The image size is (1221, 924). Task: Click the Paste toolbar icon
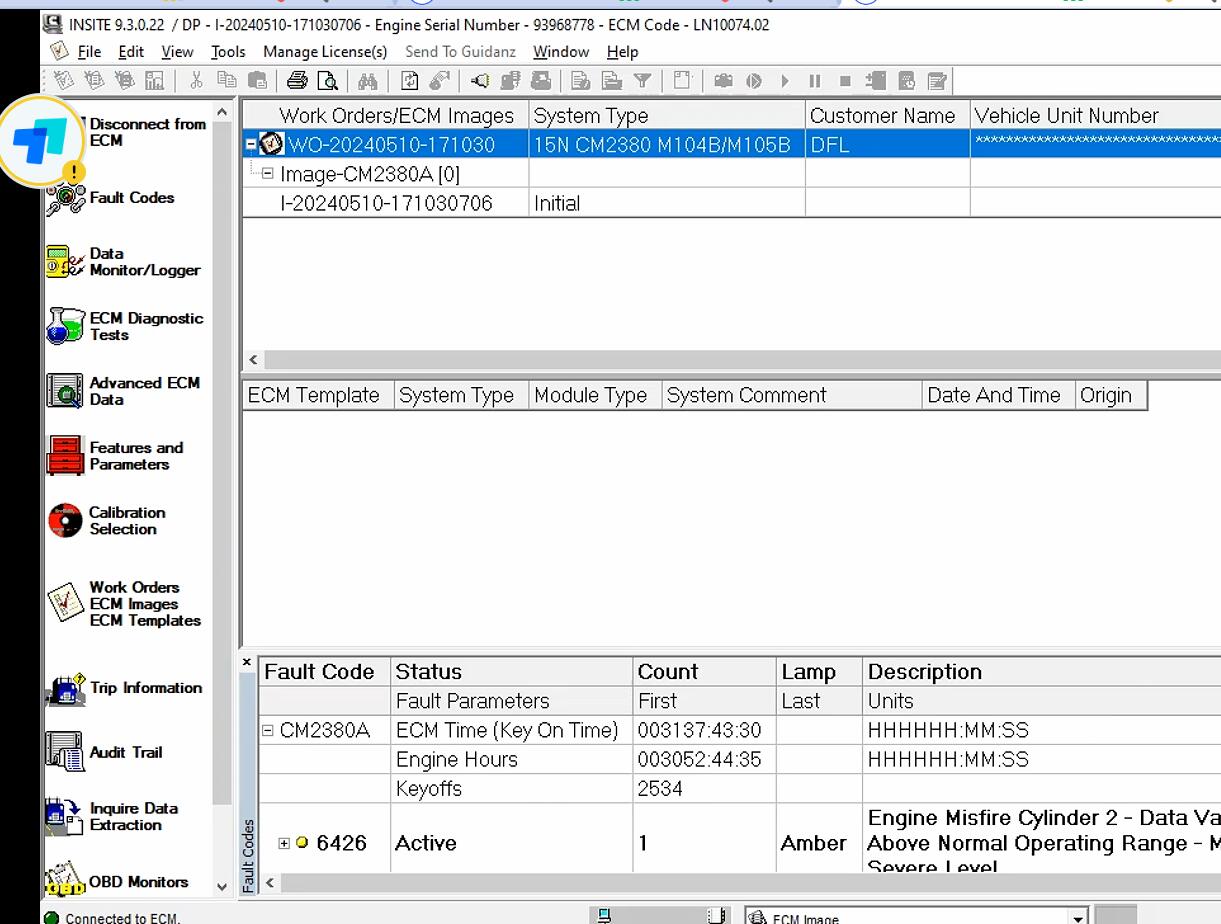click(x=258, y=81)
